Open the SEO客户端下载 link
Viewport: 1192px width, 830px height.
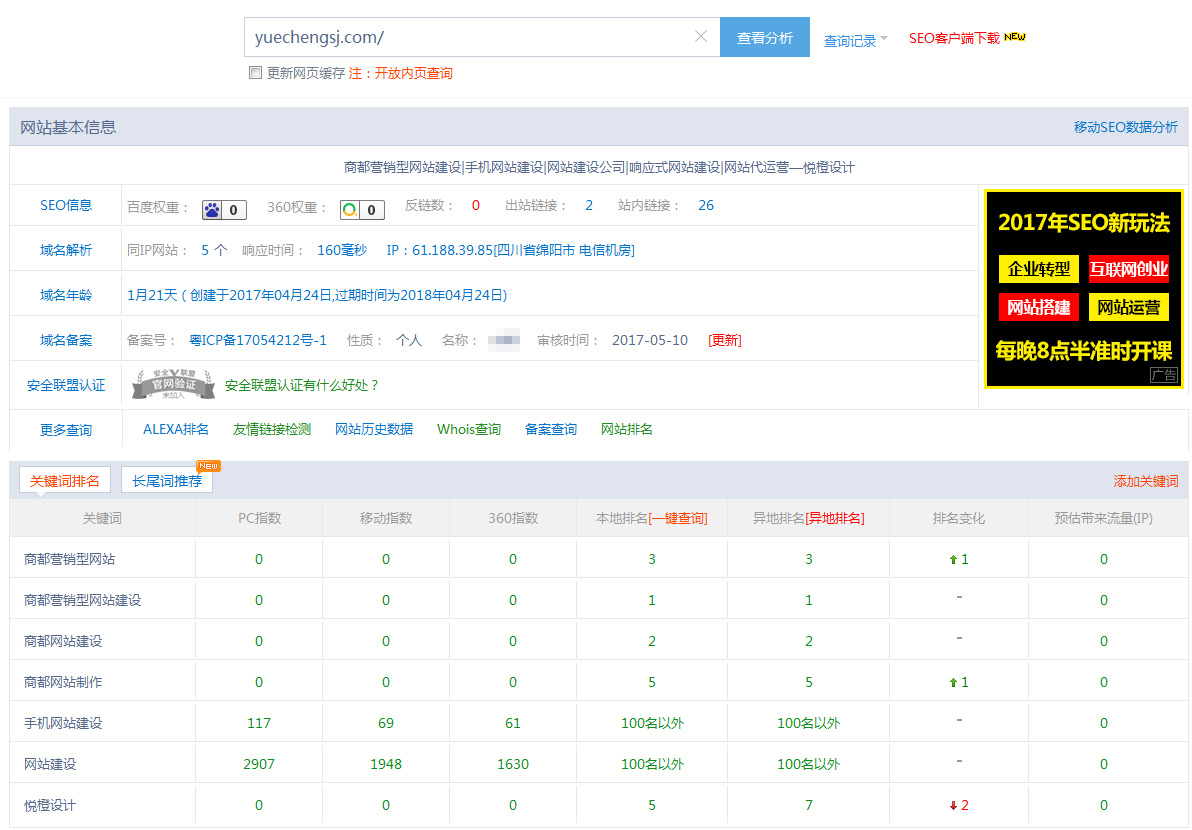[954, 38]
